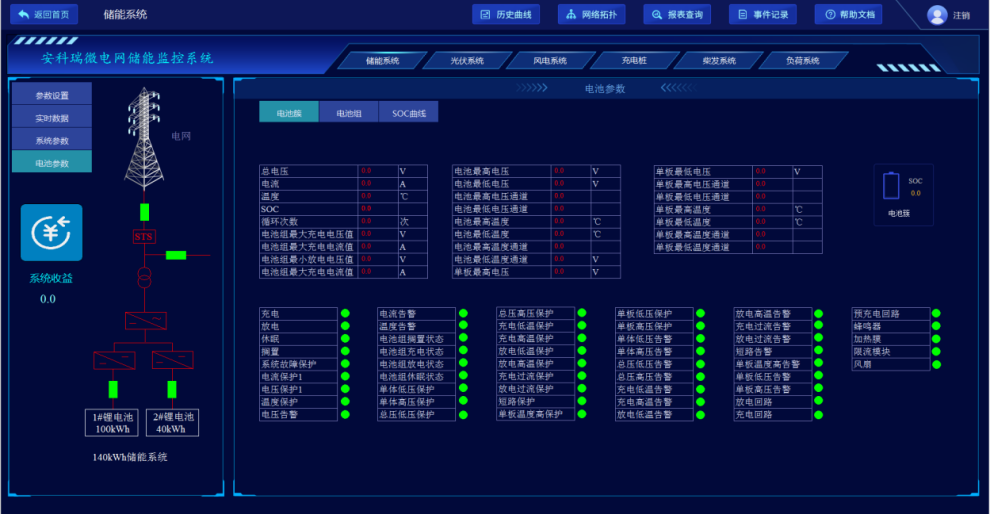The image size is (990, 515).
Task: Open the 报表查询 page
Action: click(x=677, y=15)
